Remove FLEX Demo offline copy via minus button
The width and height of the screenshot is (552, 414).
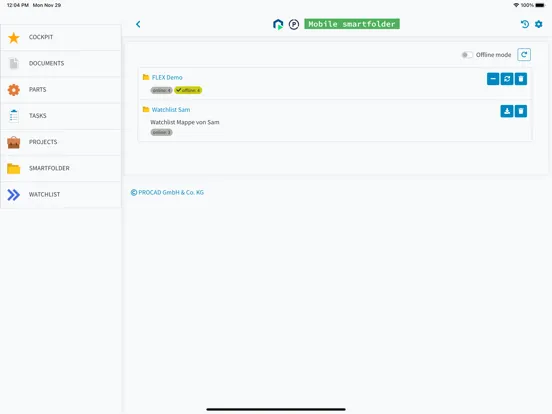(x=493, y=79)
